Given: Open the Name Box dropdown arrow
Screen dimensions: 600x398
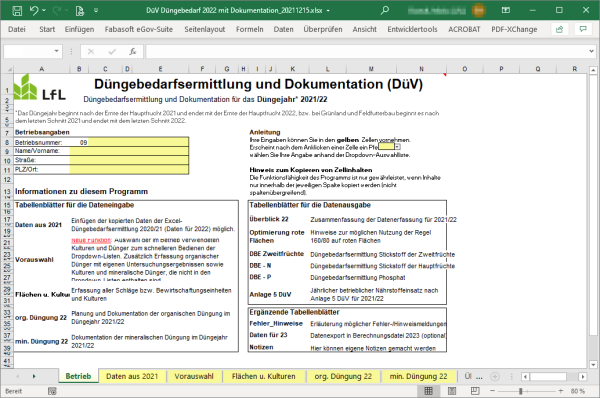Looking at the screenshot, I should 57,51.
